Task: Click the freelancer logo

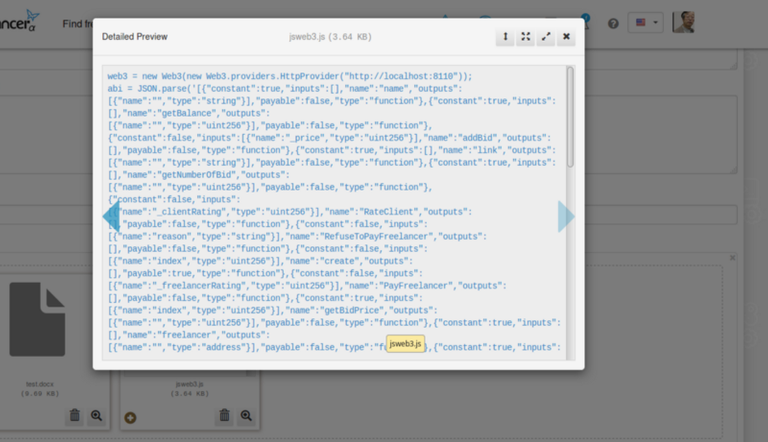Action: pos(19,21)
